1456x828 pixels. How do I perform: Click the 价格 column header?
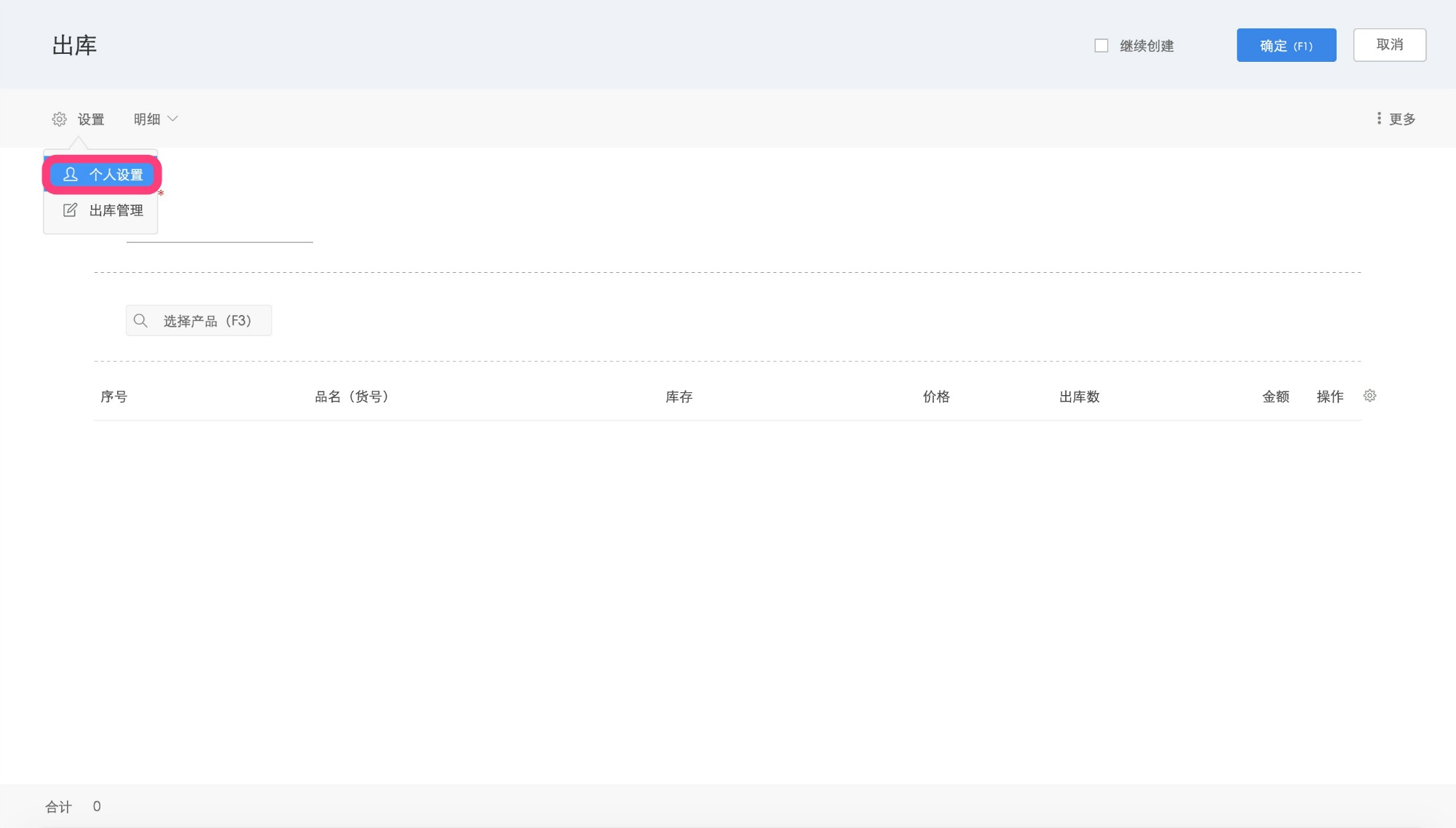point(936,397)
